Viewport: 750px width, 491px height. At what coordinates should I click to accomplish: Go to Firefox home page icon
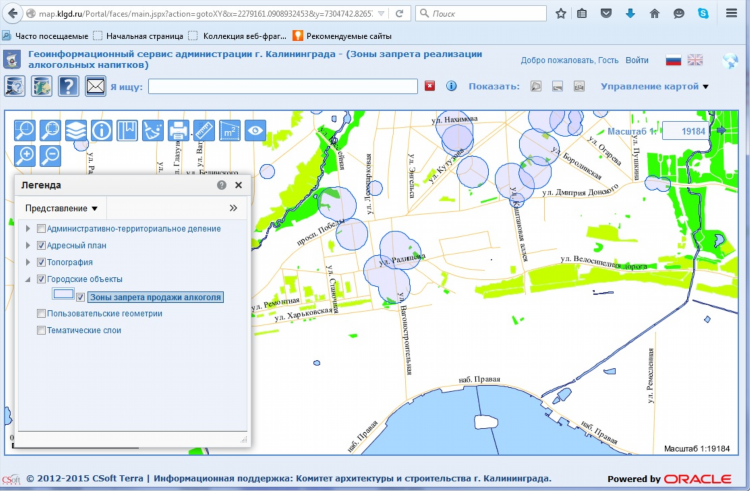654,13
